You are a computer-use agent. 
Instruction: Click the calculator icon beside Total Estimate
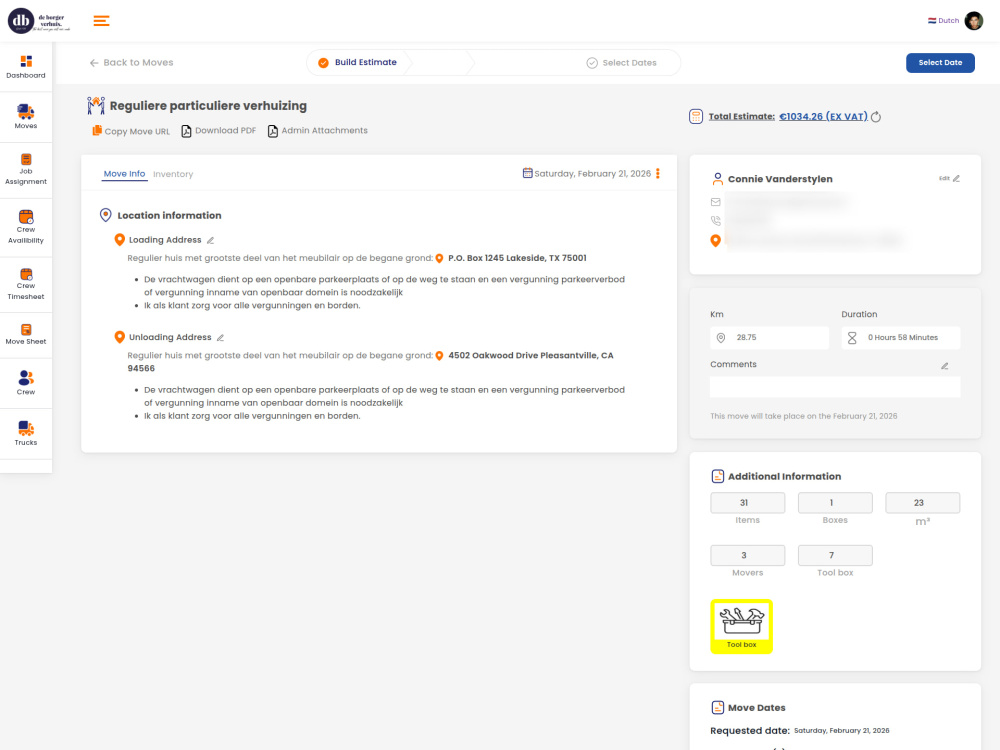coord(696,117)
